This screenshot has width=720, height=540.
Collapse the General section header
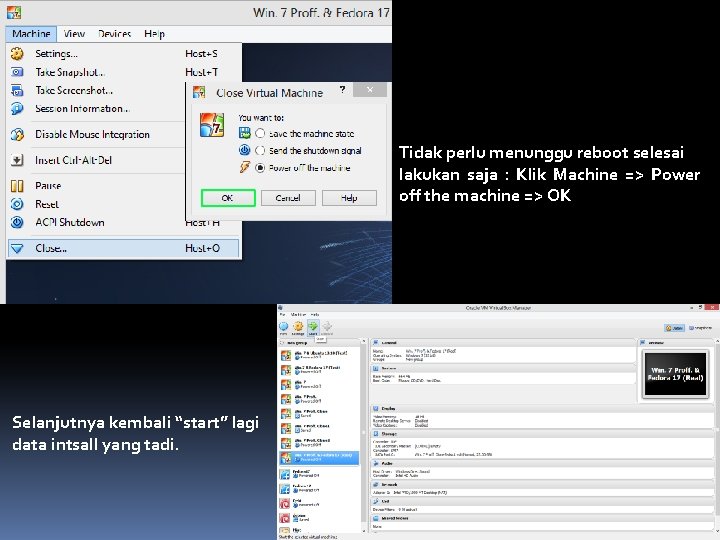503,343
